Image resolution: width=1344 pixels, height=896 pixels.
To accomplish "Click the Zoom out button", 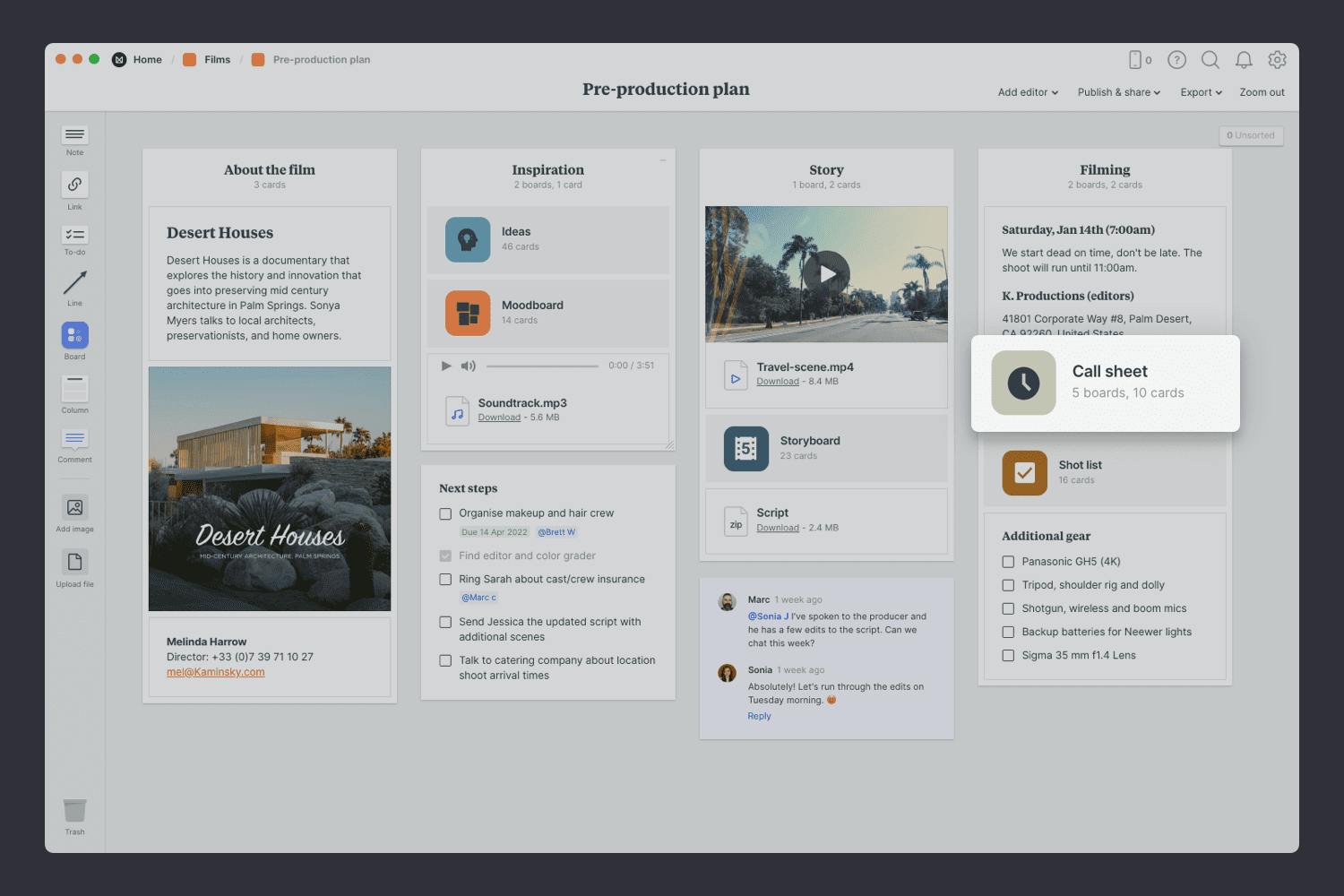I will tap(1262, 92).
